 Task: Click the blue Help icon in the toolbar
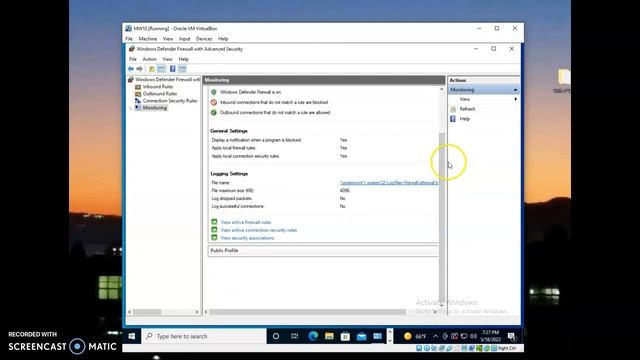(173, 69)
